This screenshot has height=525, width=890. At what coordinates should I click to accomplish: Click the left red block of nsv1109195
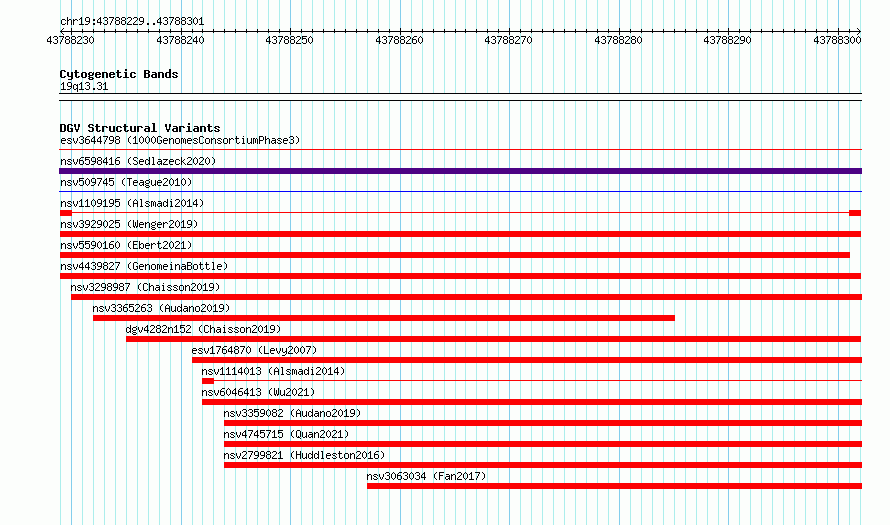(x=66, y=213)
